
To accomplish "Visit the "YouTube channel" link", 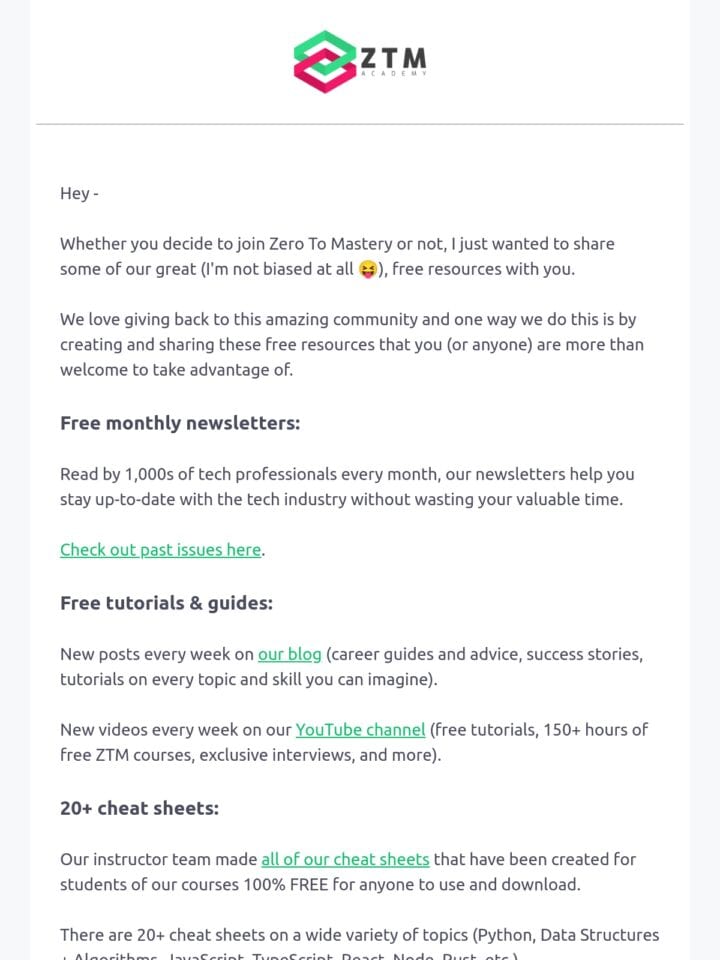I will pyautogui.click(x=360, y=730).
